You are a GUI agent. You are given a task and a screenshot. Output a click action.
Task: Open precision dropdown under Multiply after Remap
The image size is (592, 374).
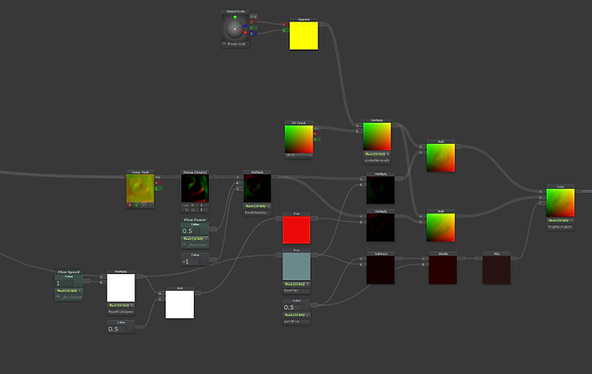tap(257, 206)
